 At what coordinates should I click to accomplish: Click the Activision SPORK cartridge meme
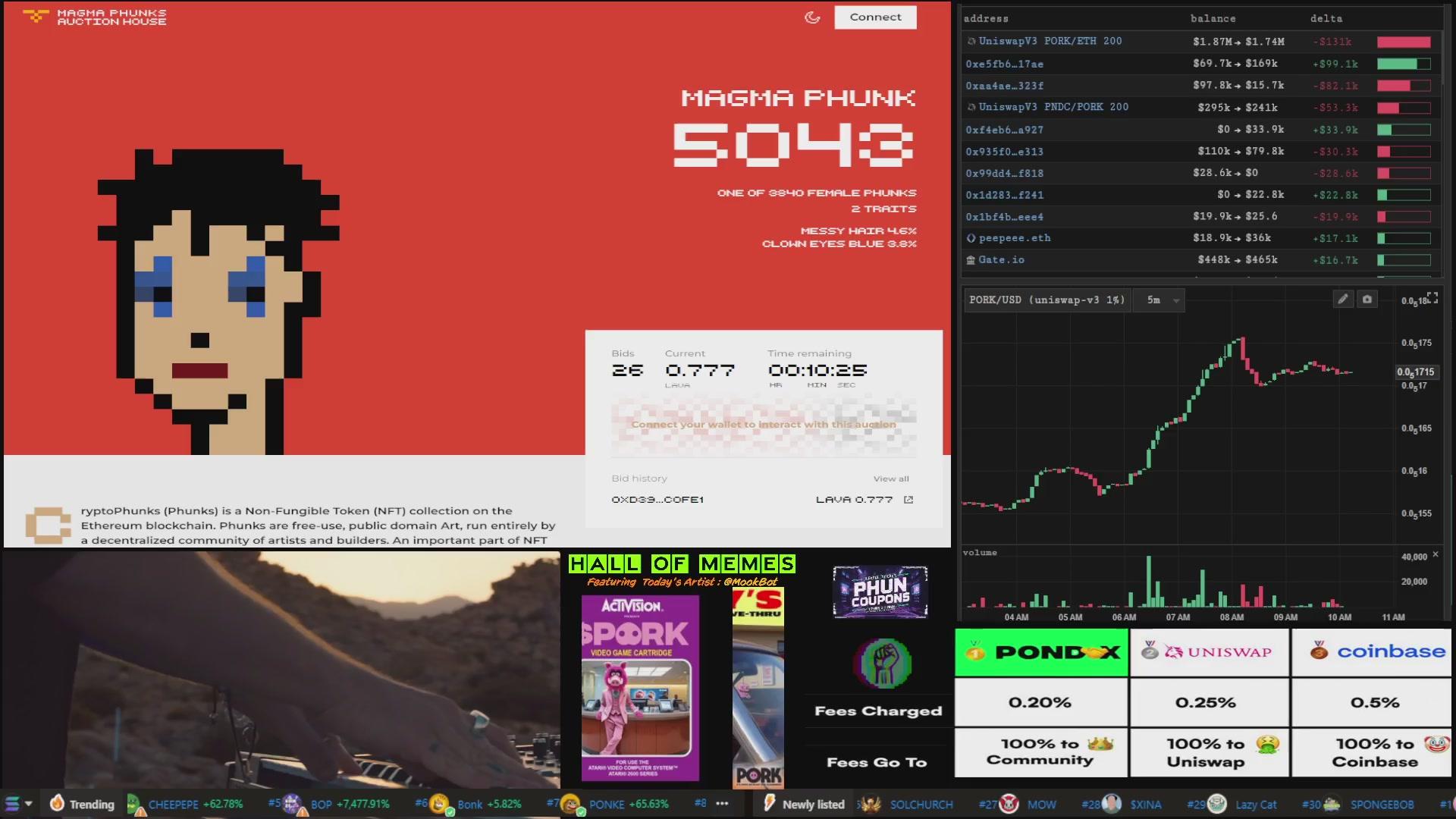(x=640, y=688)
